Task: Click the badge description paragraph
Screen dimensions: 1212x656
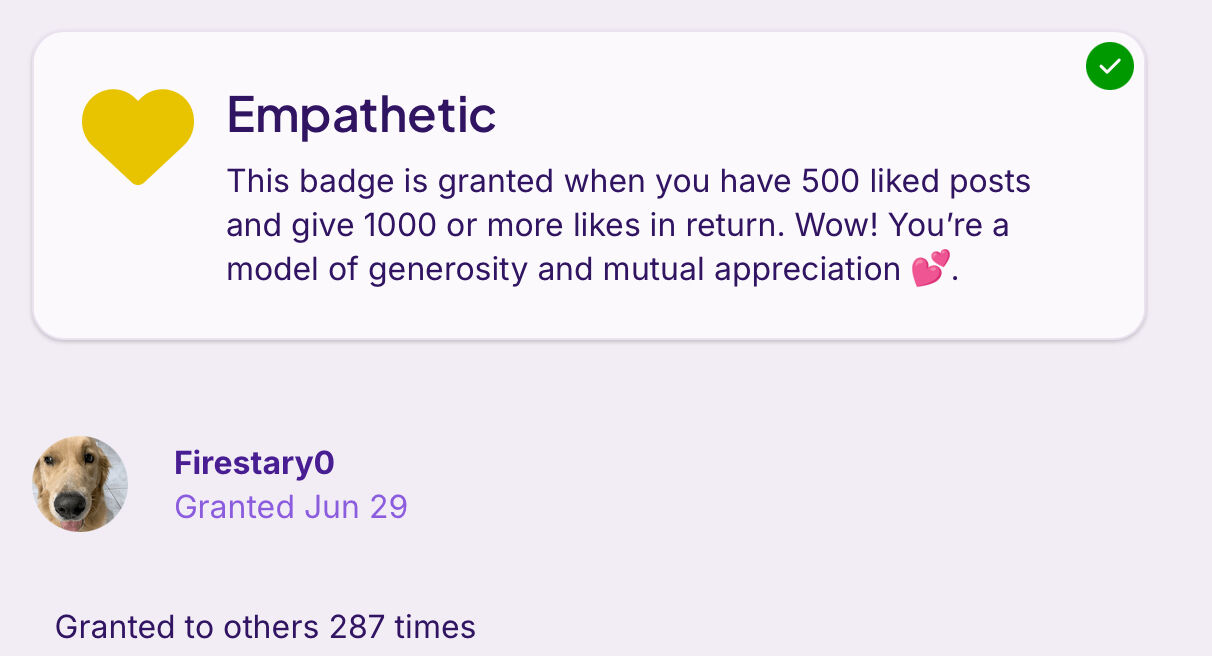Action: (x=629, y=226)
